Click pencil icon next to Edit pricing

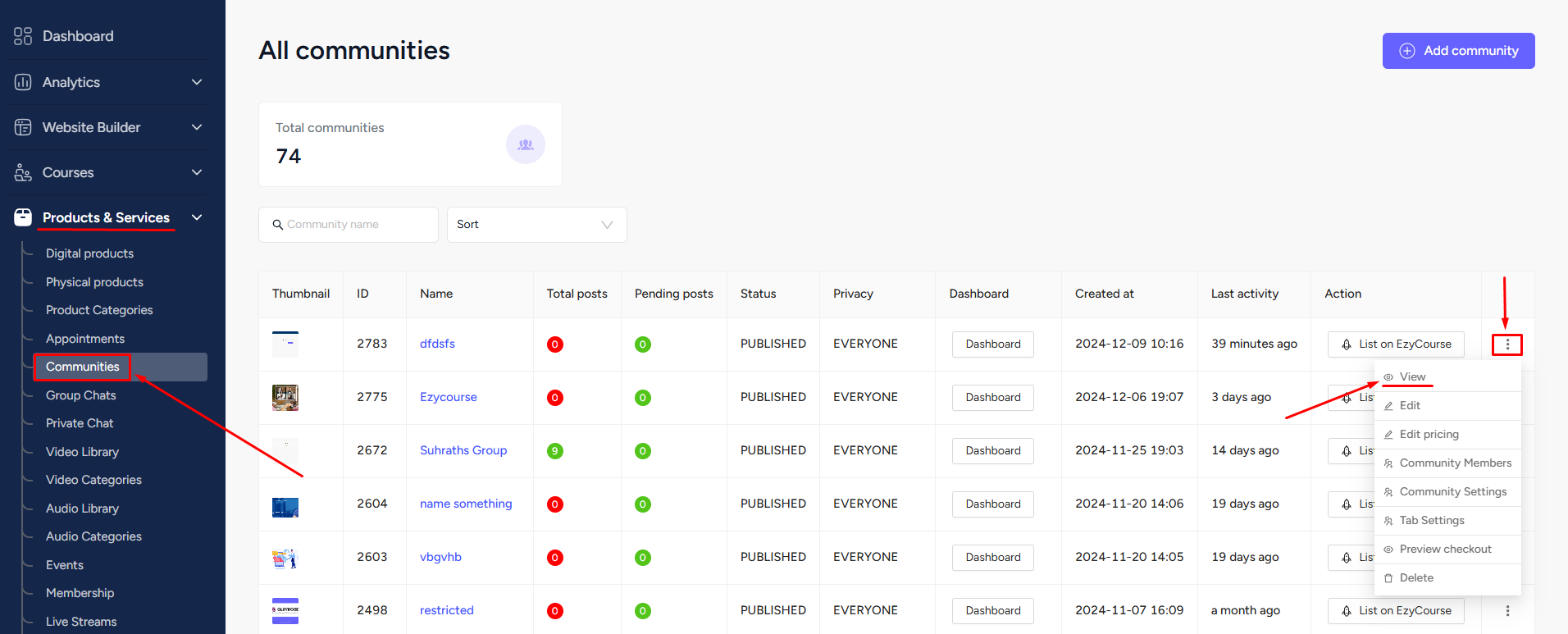pos(1388,435)
